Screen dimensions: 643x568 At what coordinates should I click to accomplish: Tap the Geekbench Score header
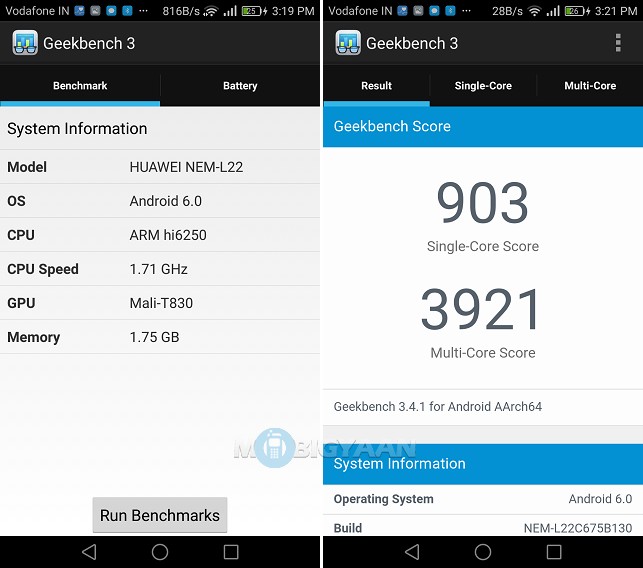483,126
